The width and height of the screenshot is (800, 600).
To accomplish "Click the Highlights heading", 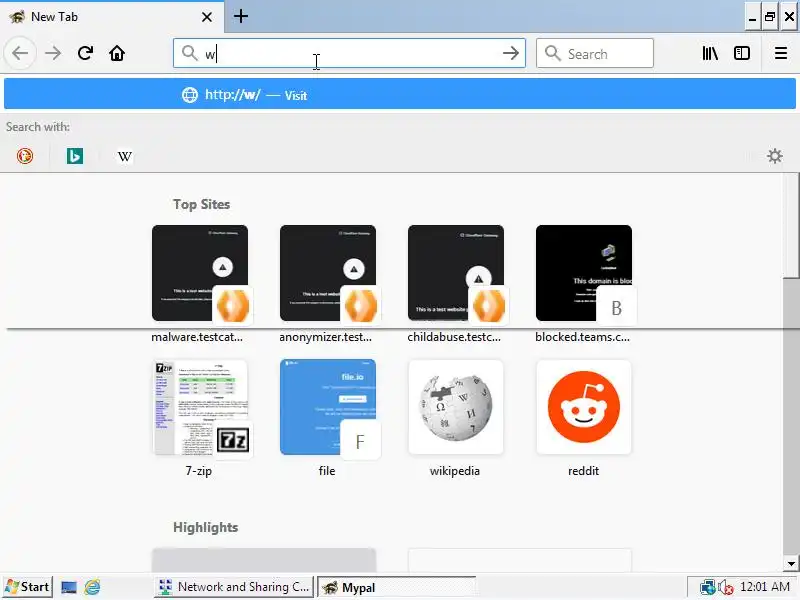I will [205, 527].
